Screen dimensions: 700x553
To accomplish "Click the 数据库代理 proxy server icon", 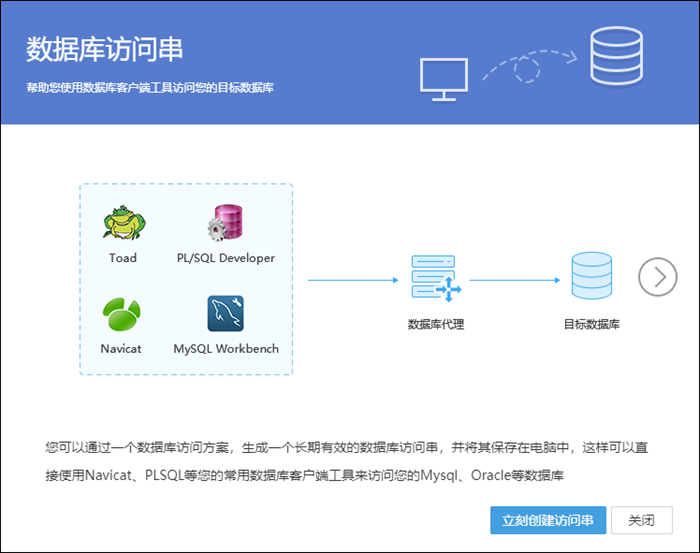I will click(435, 278).
